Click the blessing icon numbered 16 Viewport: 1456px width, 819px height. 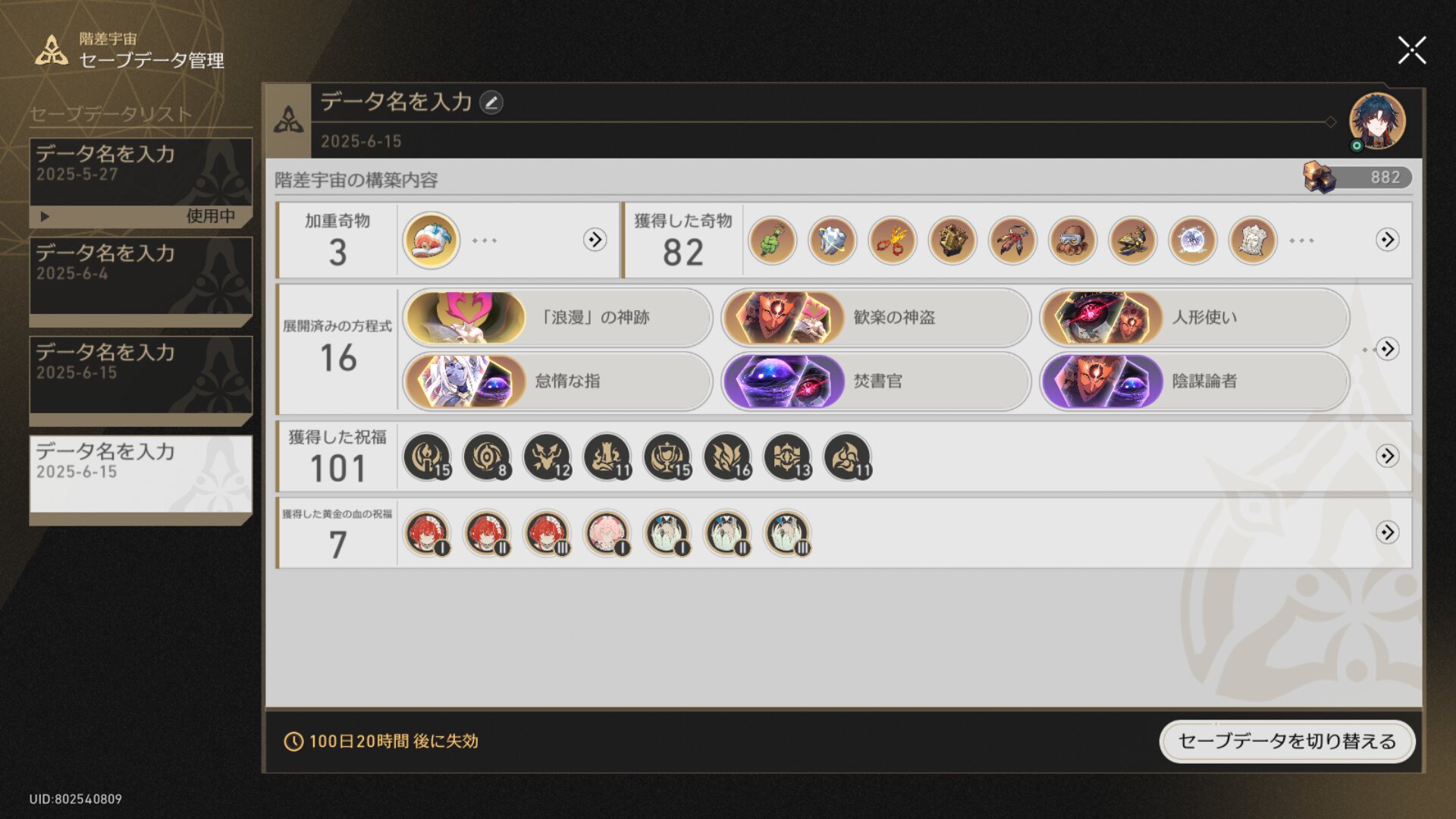coord(727,457)
